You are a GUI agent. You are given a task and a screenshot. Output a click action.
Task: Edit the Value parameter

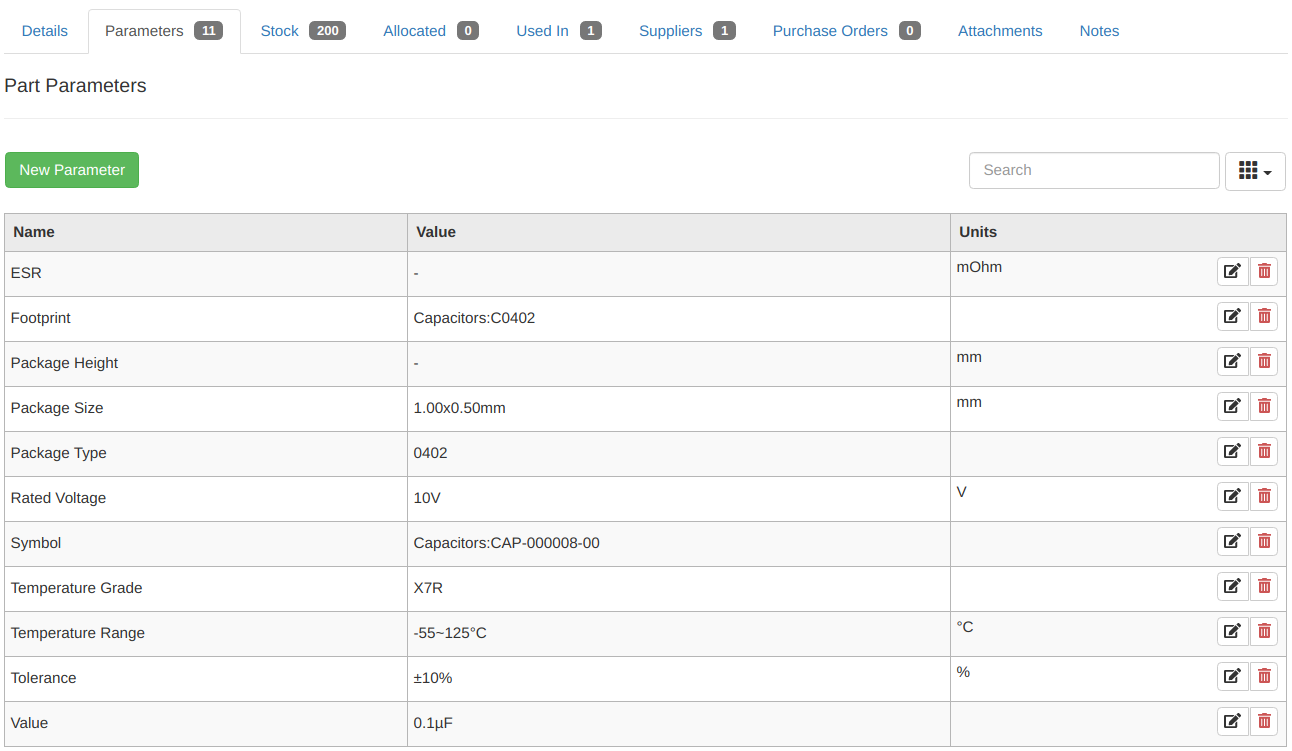click(1232, 721)
